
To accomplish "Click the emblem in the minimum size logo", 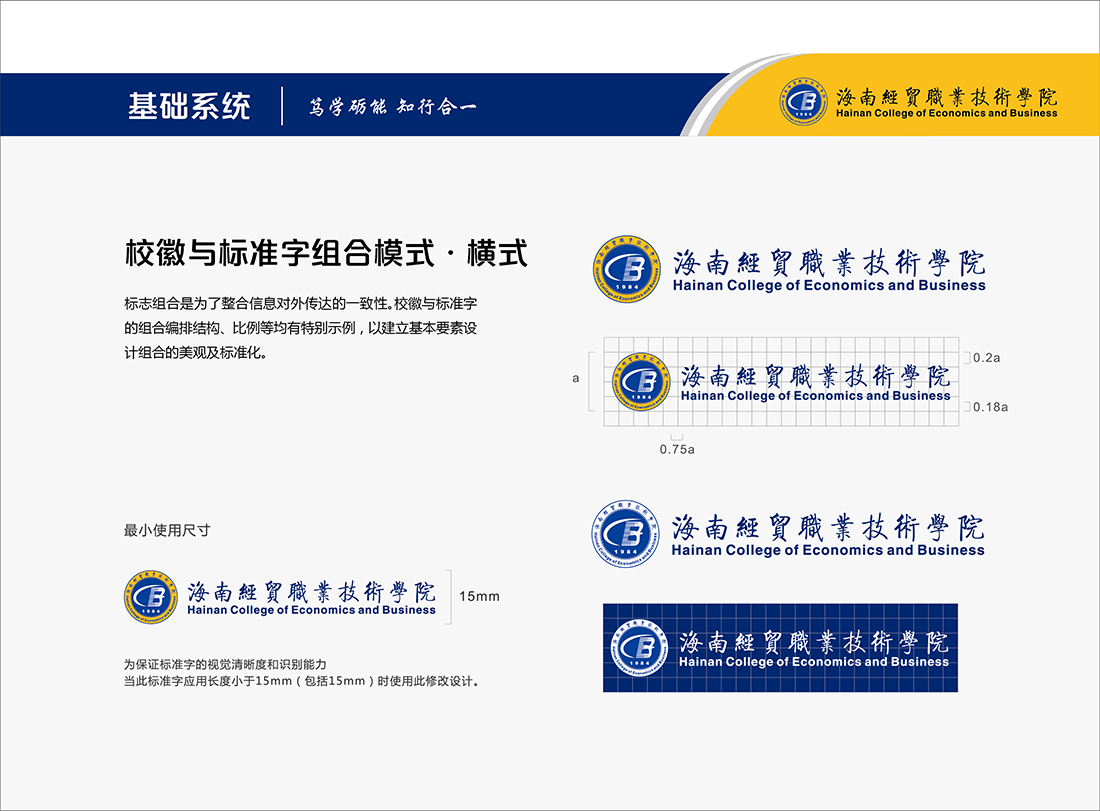I will [x=151, y=596].
